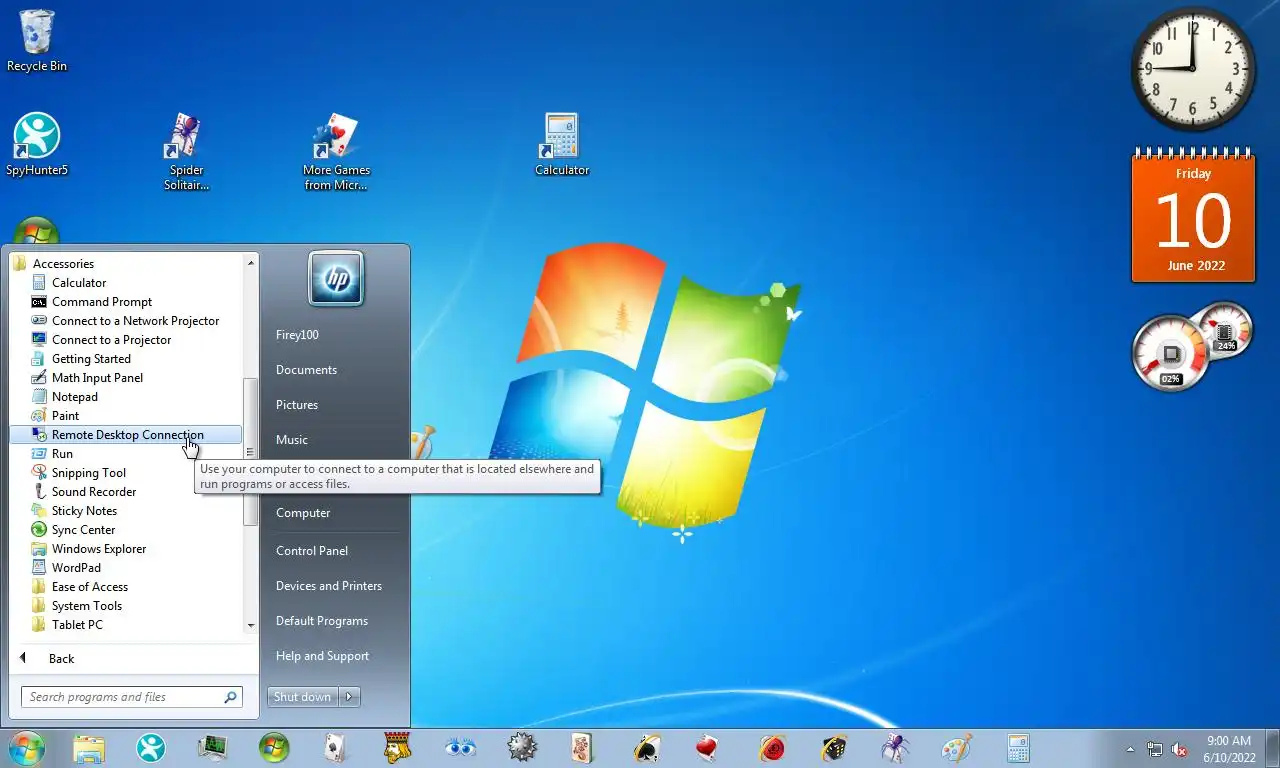Viewport: 1280px width, 768px height.
Task: Click the Shut down button
Action: pyautogui.click(x=303, y=697)
